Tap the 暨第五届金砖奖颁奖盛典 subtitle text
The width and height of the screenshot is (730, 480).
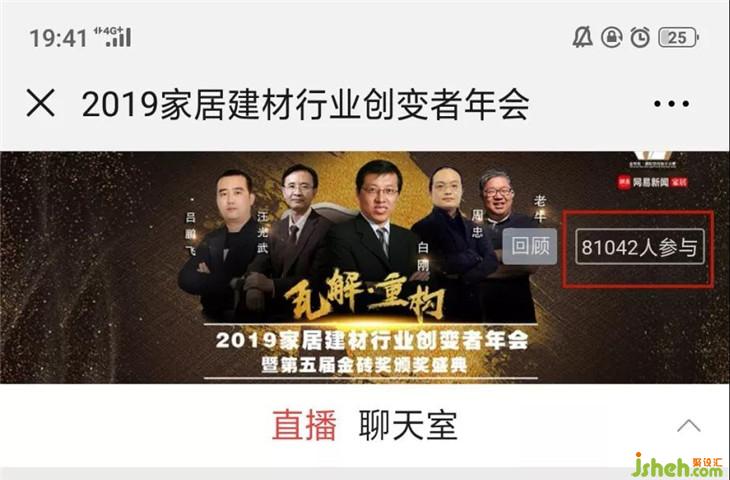tap(364, 365)
